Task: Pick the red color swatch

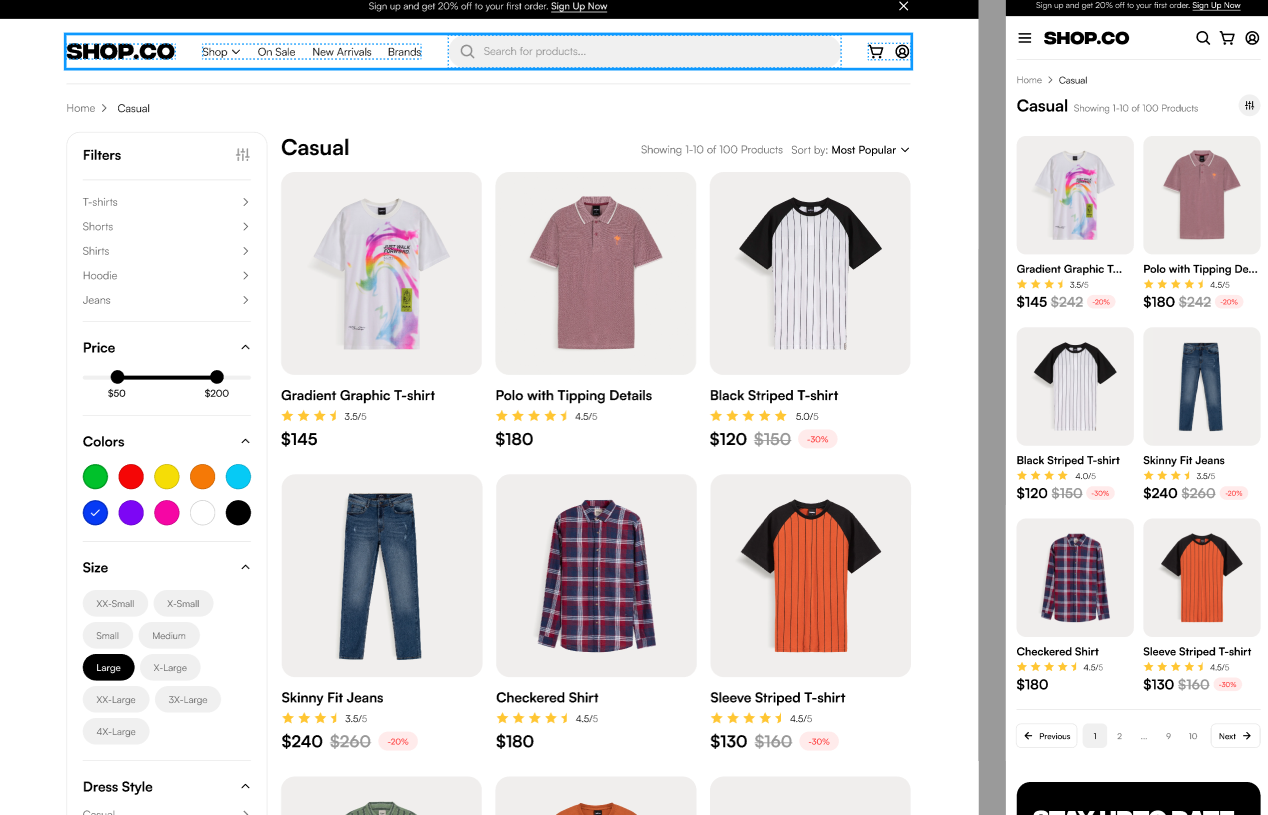Action: coord(131,476)
